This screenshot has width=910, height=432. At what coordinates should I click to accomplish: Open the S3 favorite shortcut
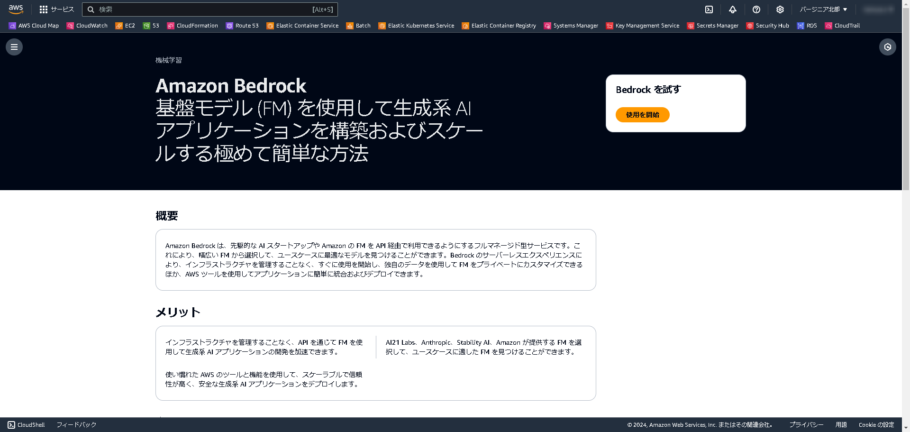151,26
